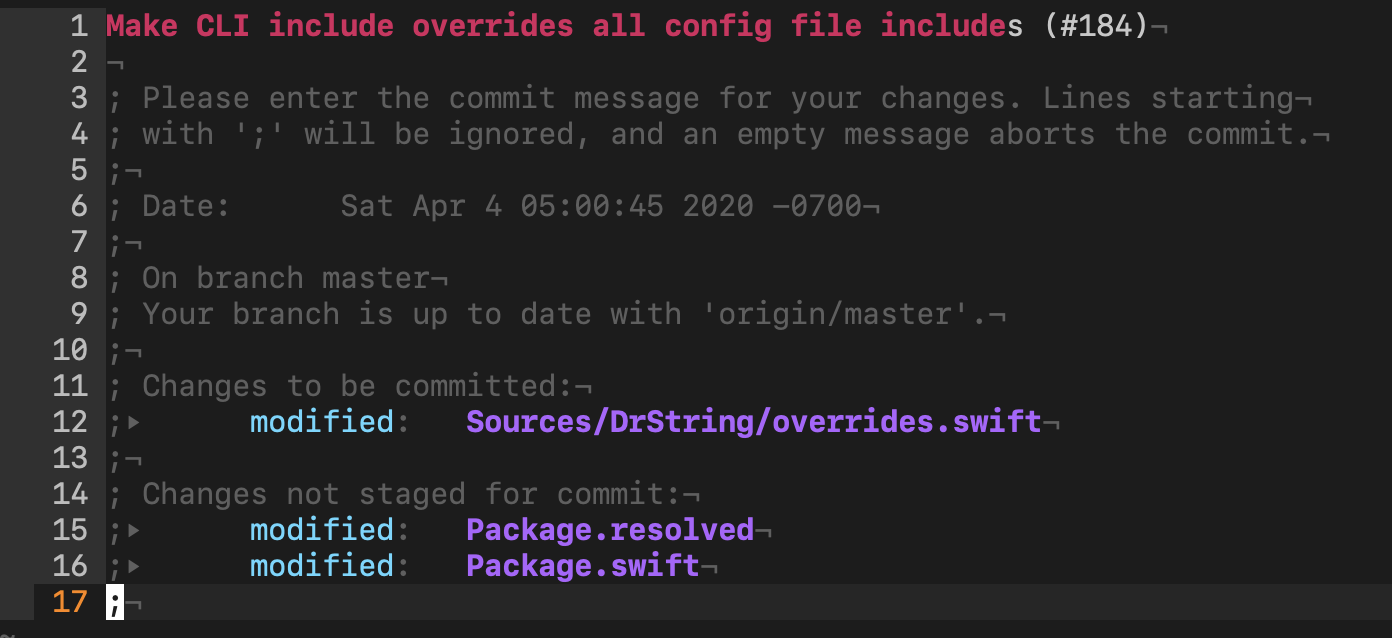
Task: Click the tab arrow marker on line 15
Action: 134,531
